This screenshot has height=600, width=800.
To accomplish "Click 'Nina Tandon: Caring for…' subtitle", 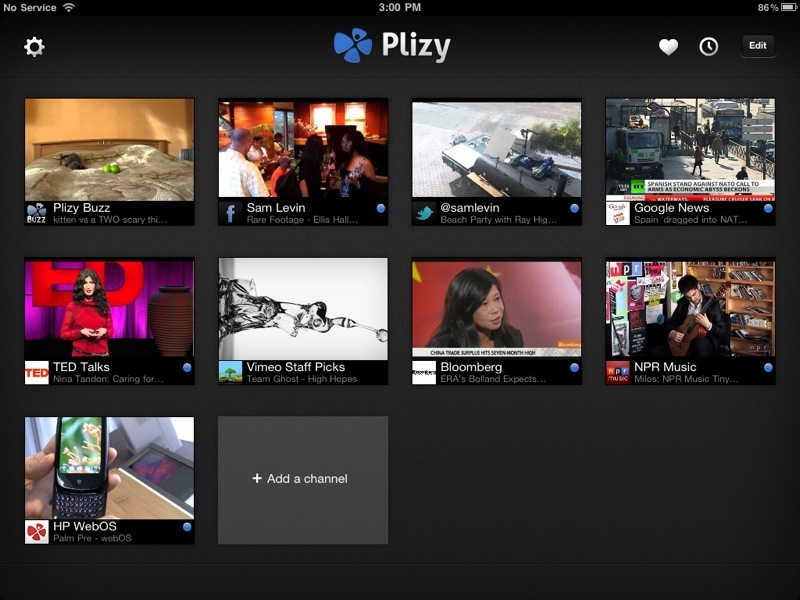I will (x=108, y=379).
